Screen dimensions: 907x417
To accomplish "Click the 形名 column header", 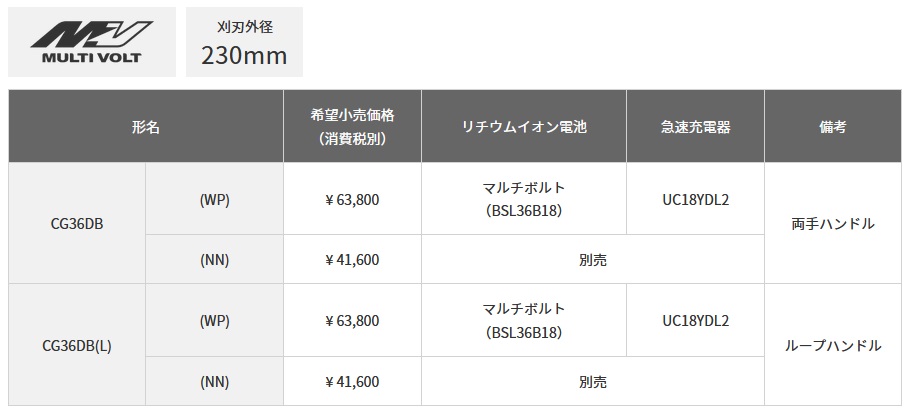I will click(146, 127).
